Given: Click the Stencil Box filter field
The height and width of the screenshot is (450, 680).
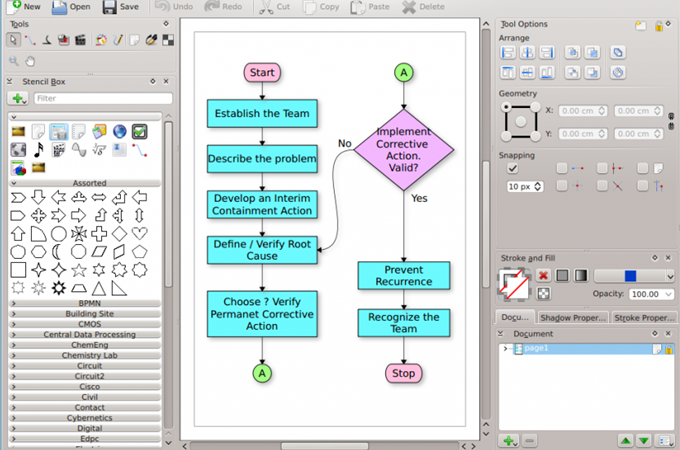Looking at the screenshot, I should [100, 99].
